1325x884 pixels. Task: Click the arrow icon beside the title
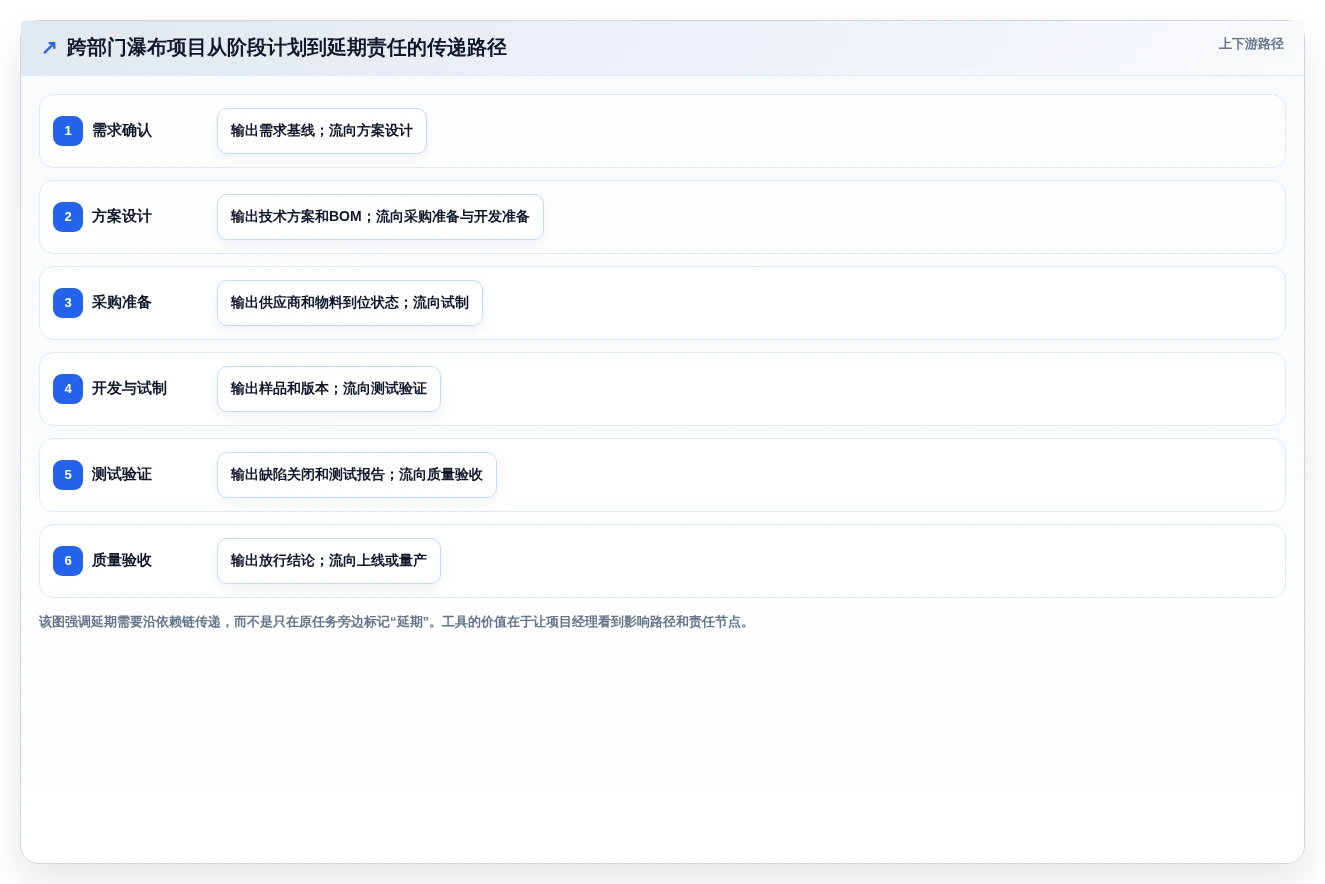49,48
